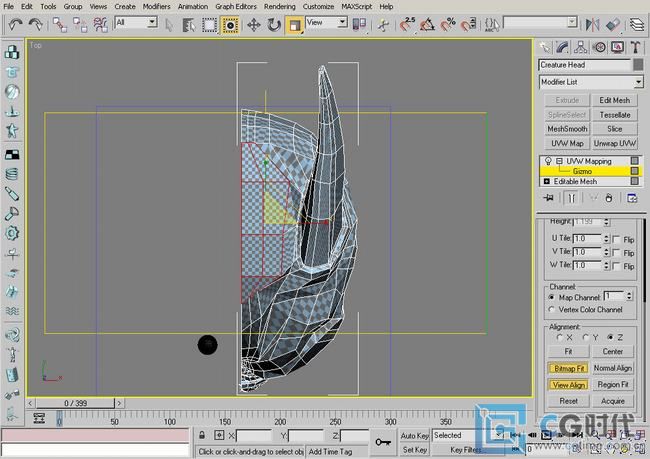This screenshot has height=459, width=650.
Task: Click Rectangular Selection Region icon
Action: tap(209, 25)
